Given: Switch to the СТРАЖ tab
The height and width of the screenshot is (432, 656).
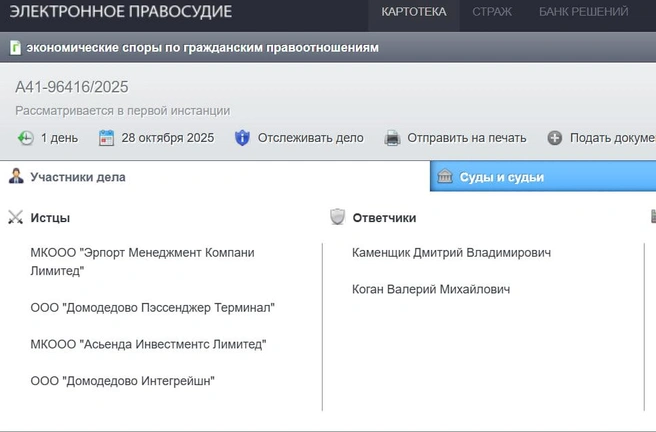Looking at the screenshot, I should 492,12.
